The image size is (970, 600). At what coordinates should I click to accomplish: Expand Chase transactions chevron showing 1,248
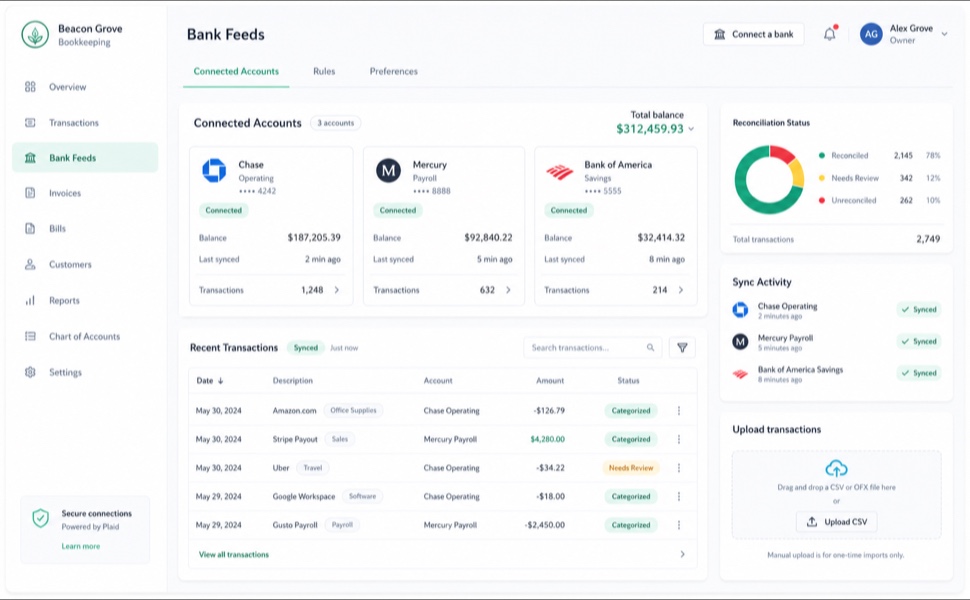tap(337, 289)
